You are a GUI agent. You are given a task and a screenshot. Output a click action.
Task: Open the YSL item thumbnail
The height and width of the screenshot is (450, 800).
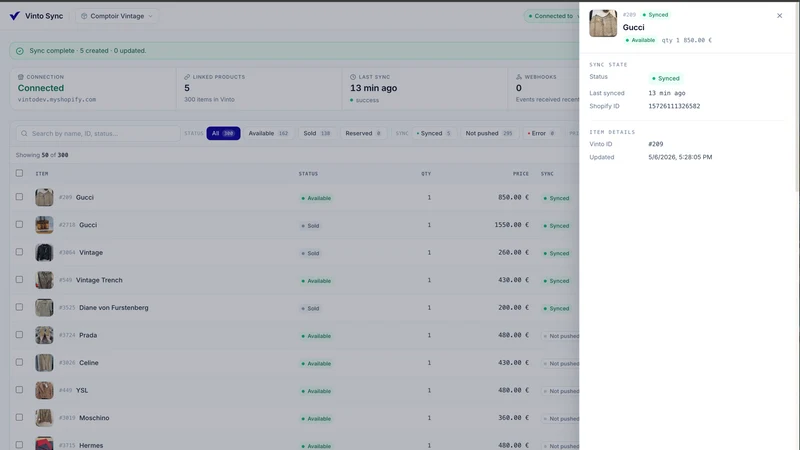click(44, 390)
